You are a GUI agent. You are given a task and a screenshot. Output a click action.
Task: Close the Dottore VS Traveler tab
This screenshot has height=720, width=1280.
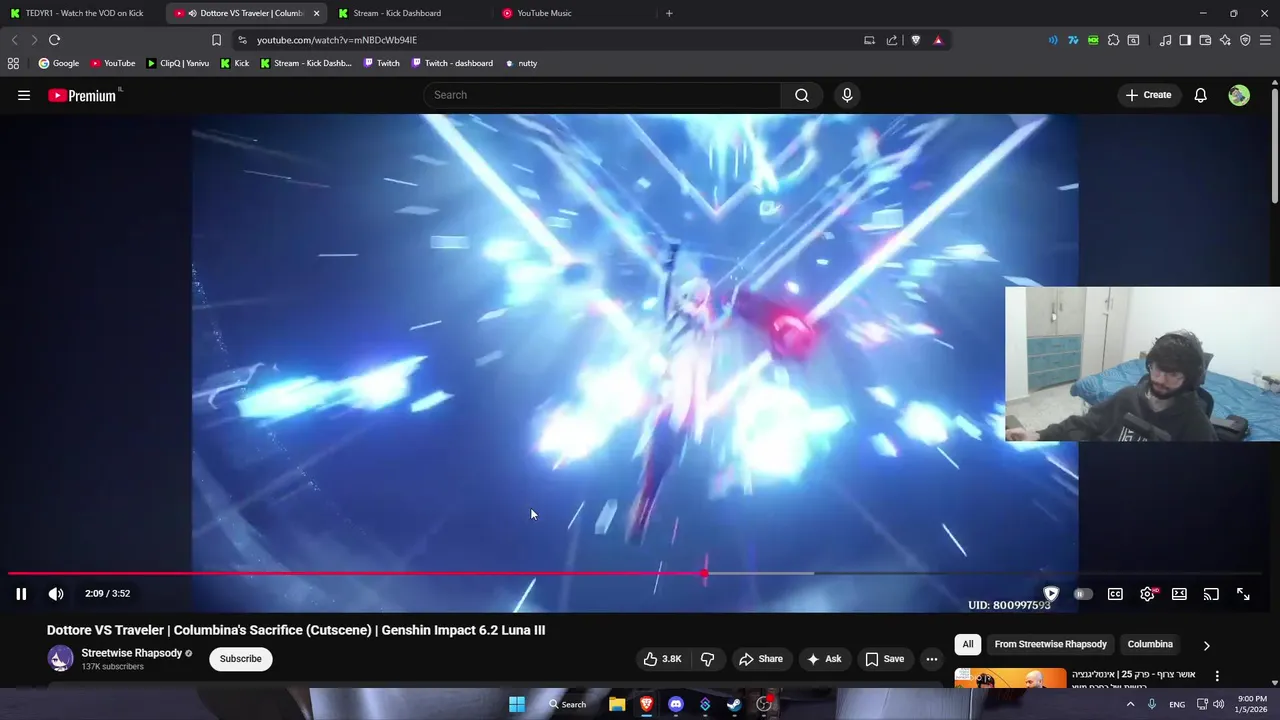tap(316, 13)
